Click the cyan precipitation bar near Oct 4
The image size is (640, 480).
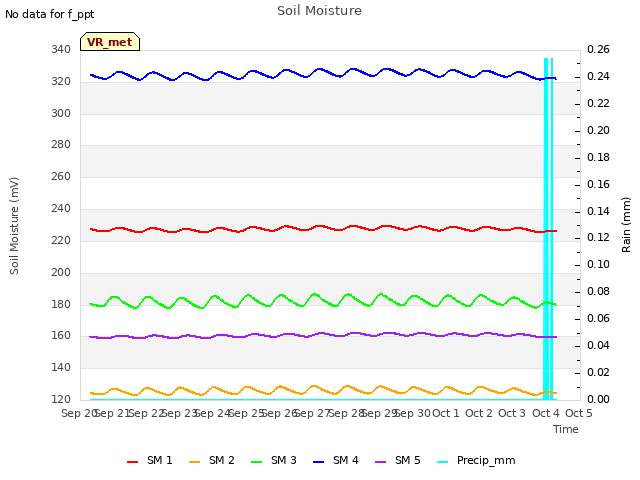click(546, 229)
